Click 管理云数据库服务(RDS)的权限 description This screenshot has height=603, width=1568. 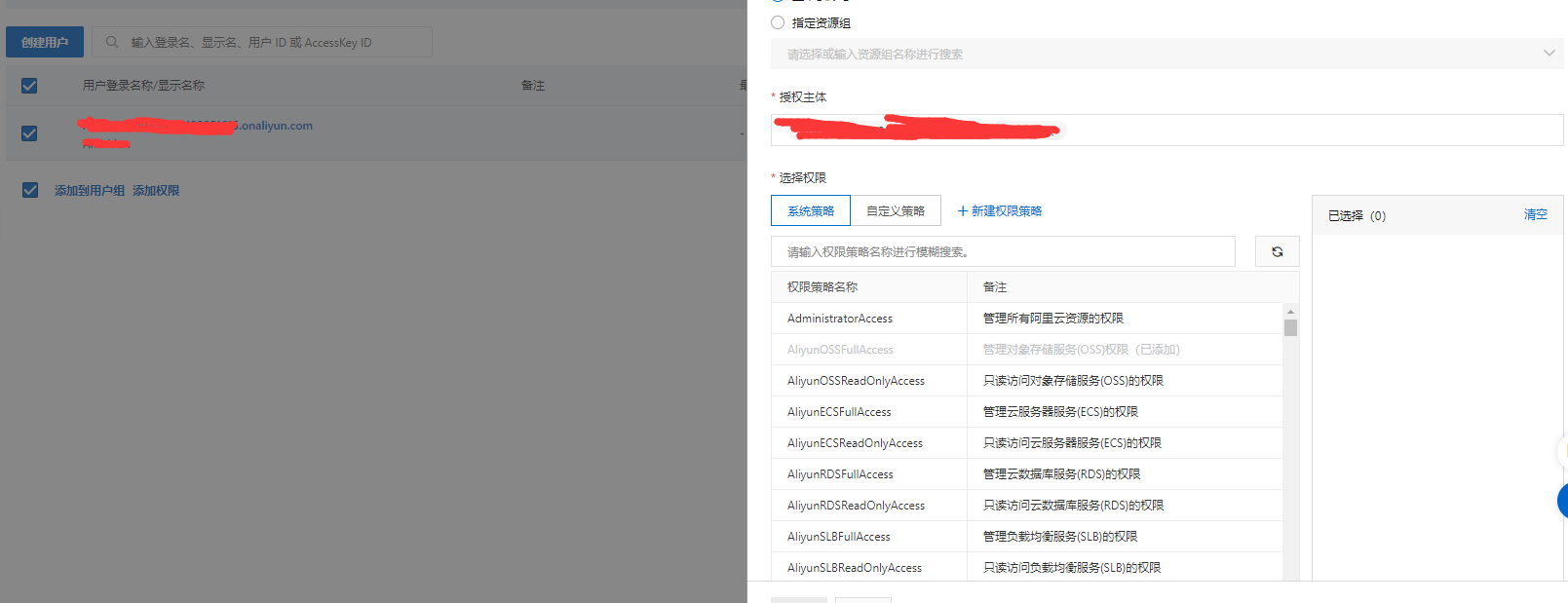click(x=1061, y=474)
